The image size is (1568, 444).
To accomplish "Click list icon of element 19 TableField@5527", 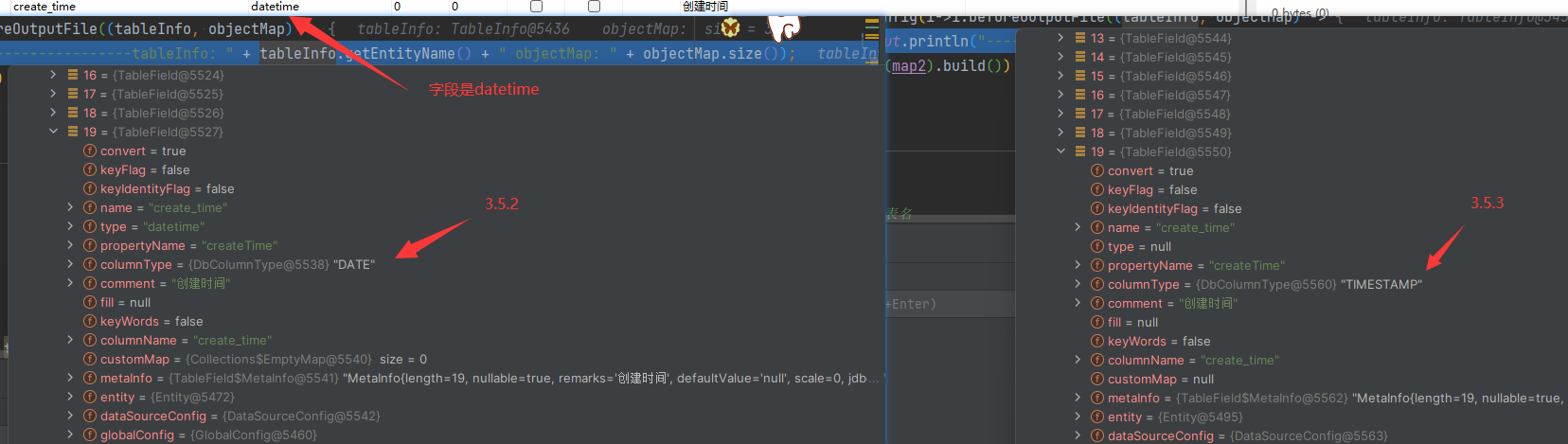I will point(73,132).
